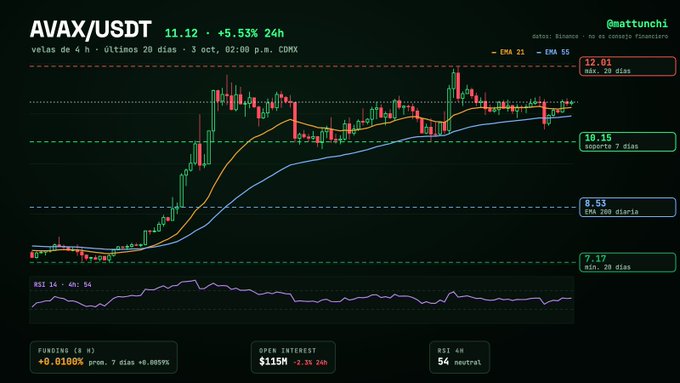Select the 11.12 current price value
680x383 pixels.
point(181,33)
